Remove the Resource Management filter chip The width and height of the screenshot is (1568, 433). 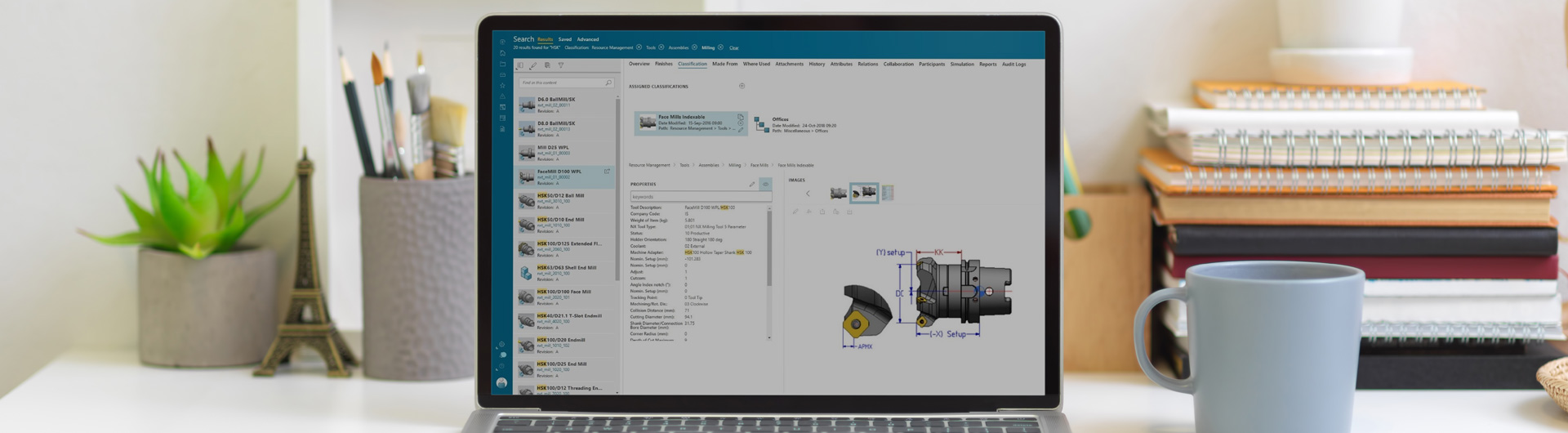click(x=639, y=47)
